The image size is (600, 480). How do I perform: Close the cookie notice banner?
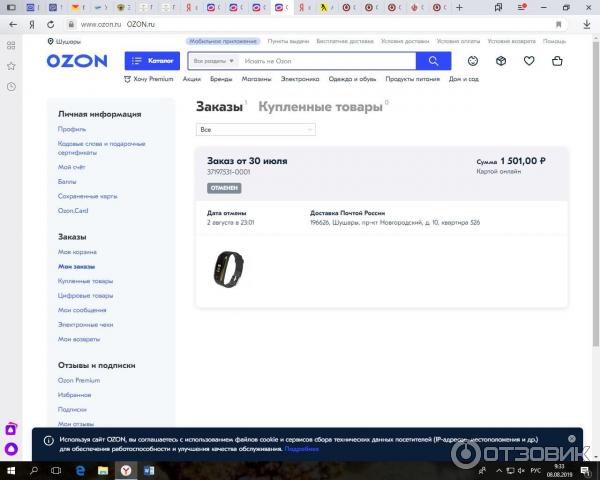coord(572,439)
